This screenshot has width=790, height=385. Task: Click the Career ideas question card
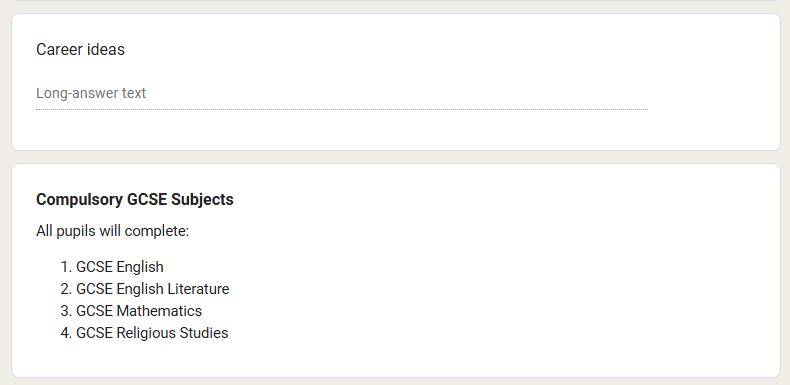pyautogui.click(x=396, y=82)
